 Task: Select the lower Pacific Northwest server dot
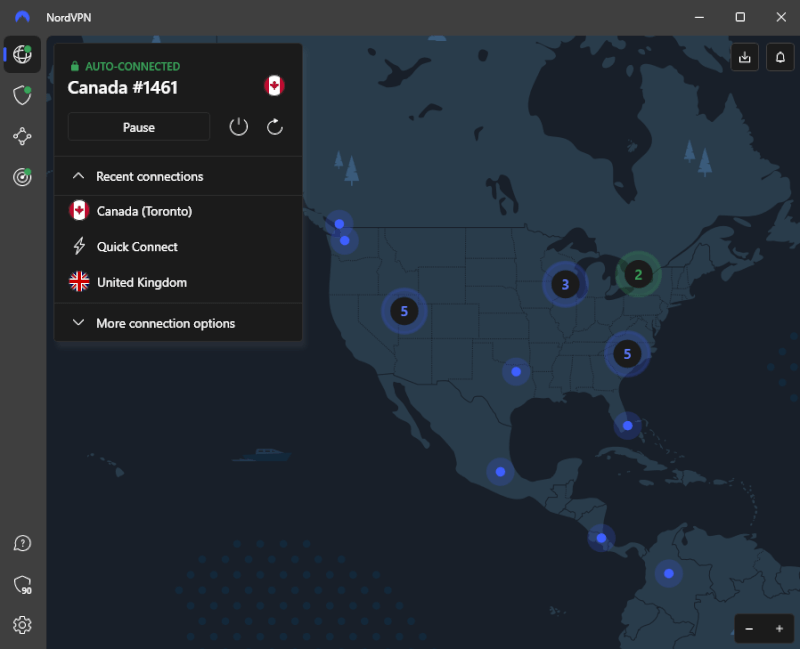click(x=344, y=240)
